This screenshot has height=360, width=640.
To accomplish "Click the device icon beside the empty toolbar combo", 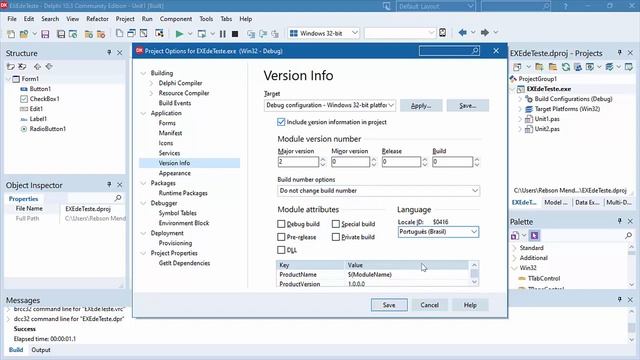I will (442, 33).
